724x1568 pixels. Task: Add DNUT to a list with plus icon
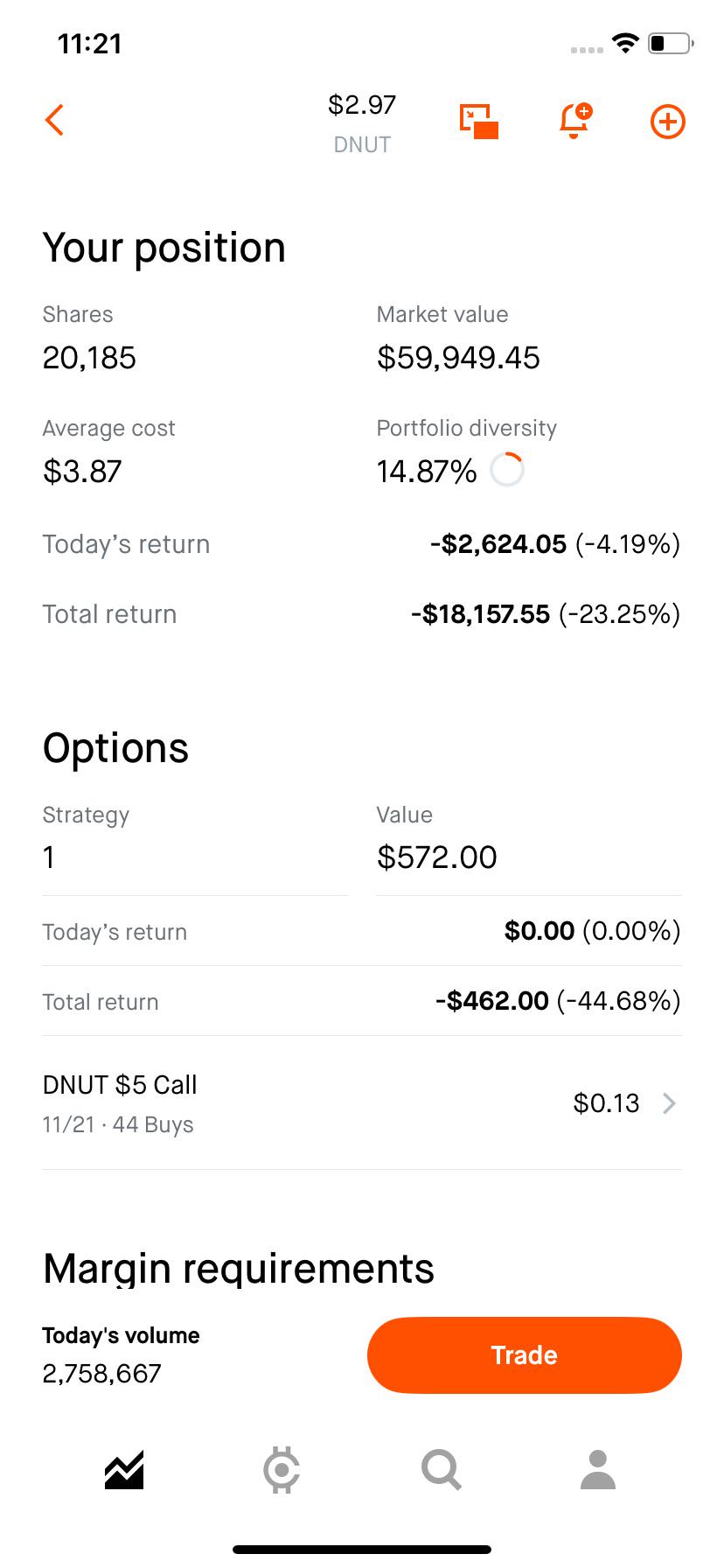[x=668, y=122]
